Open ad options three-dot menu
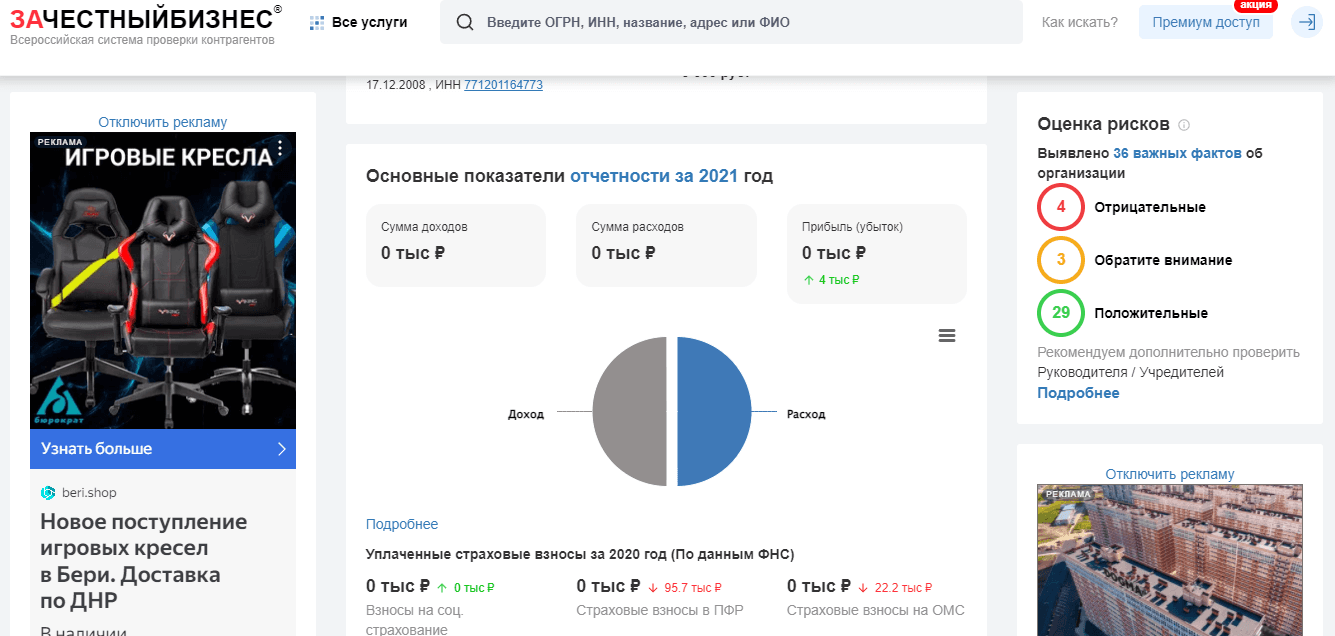The image size is (1335, 636). tap(280, 149)
